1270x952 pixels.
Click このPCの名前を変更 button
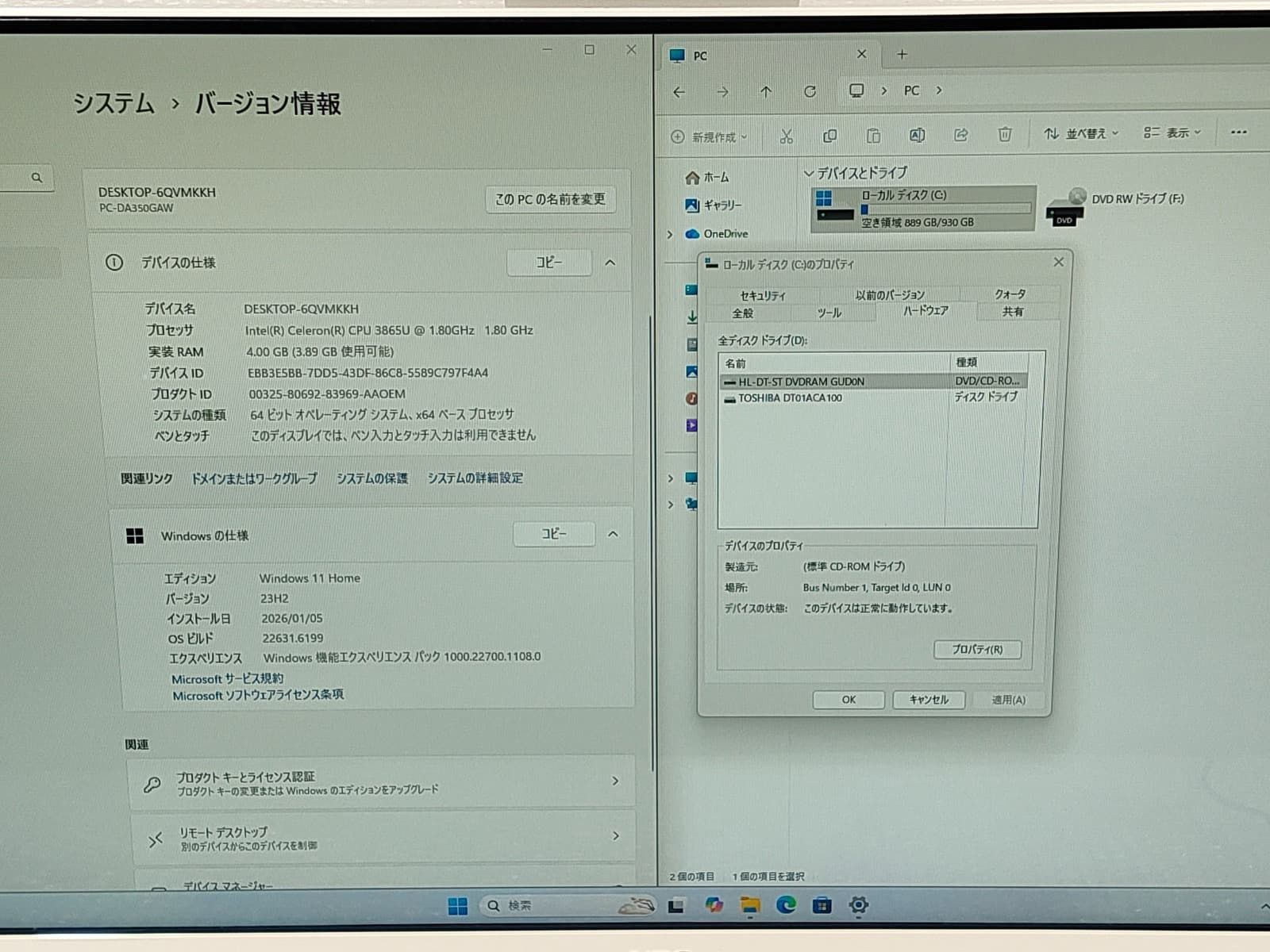point(552,199)
